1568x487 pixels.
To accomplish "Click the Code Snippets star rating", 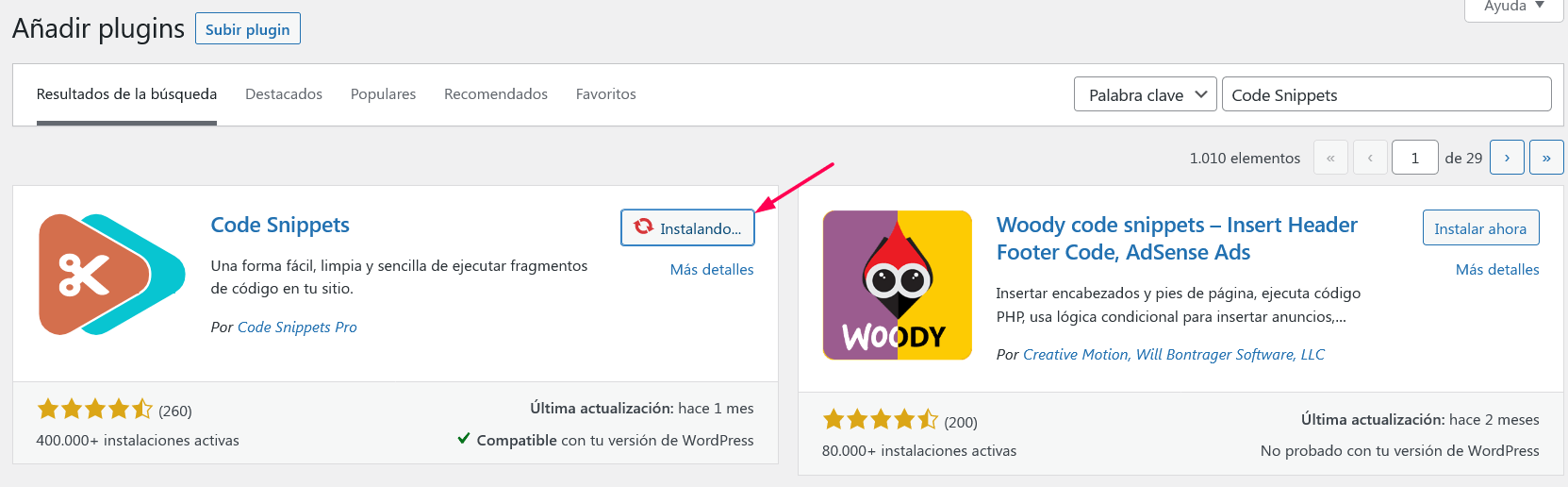I will (x=94, y=410).
